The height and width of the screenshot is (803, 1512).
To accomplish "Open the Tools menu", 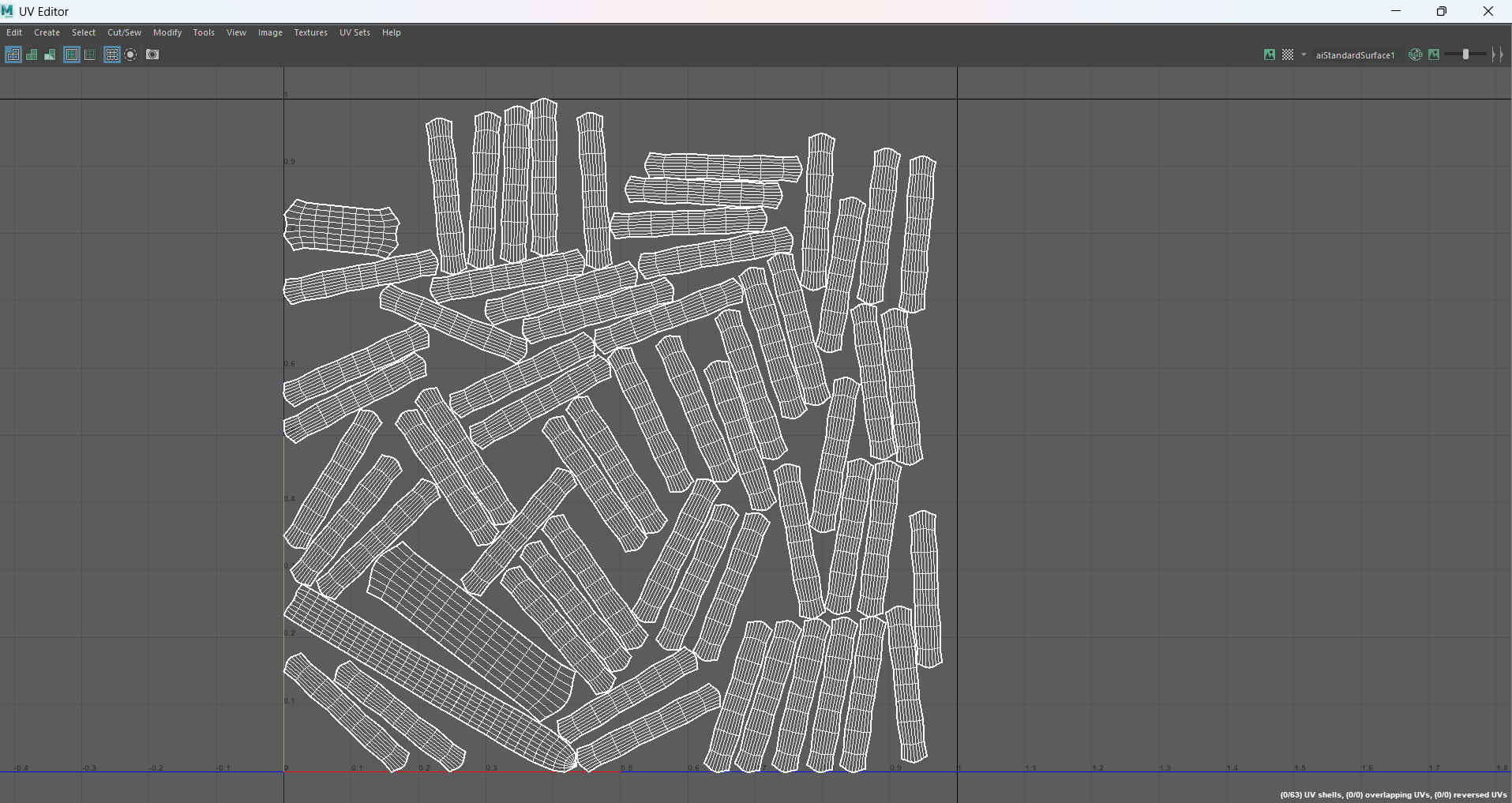I will pyautogui.click(x=204, y=32).
